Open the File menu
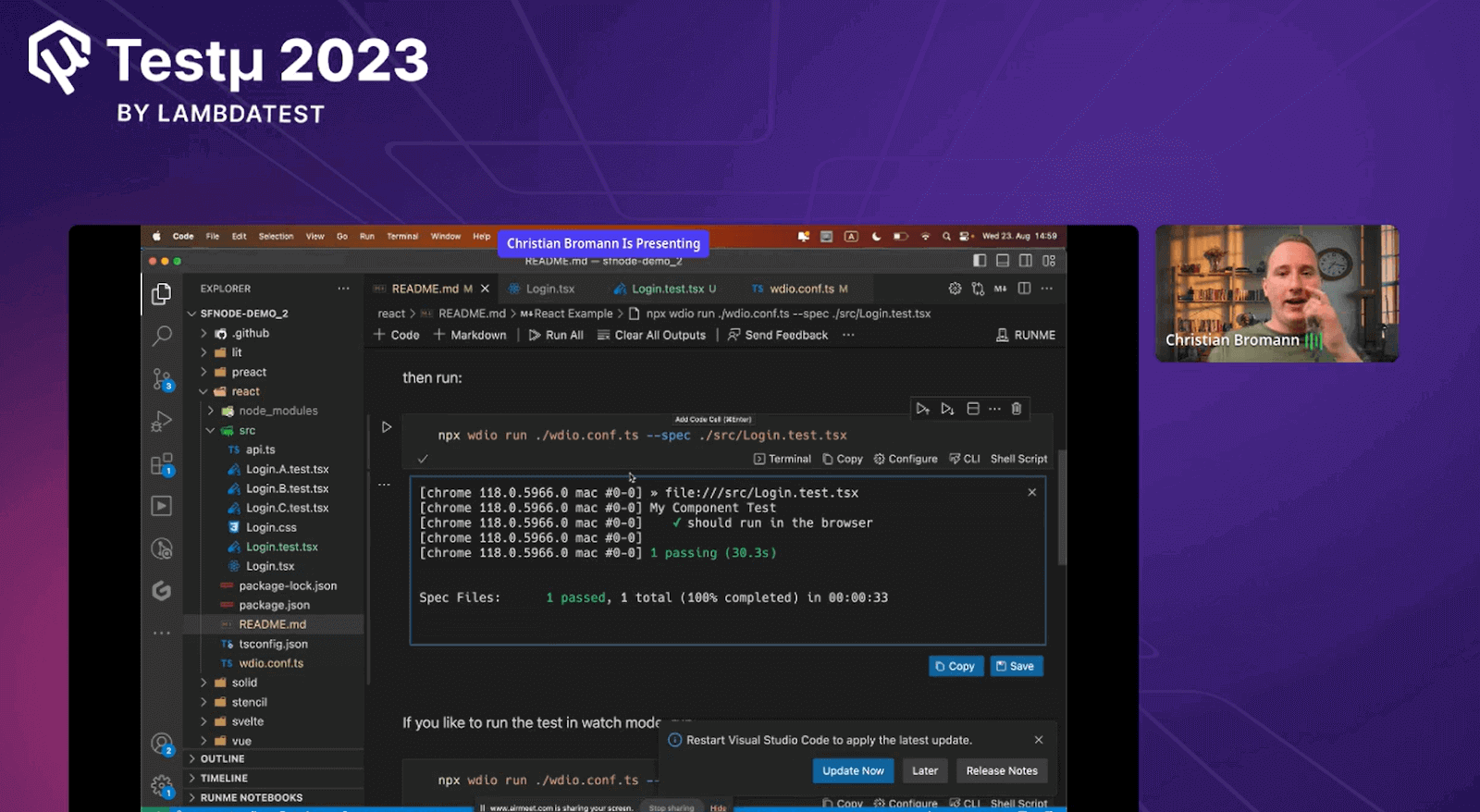 (x=213, y=236)
